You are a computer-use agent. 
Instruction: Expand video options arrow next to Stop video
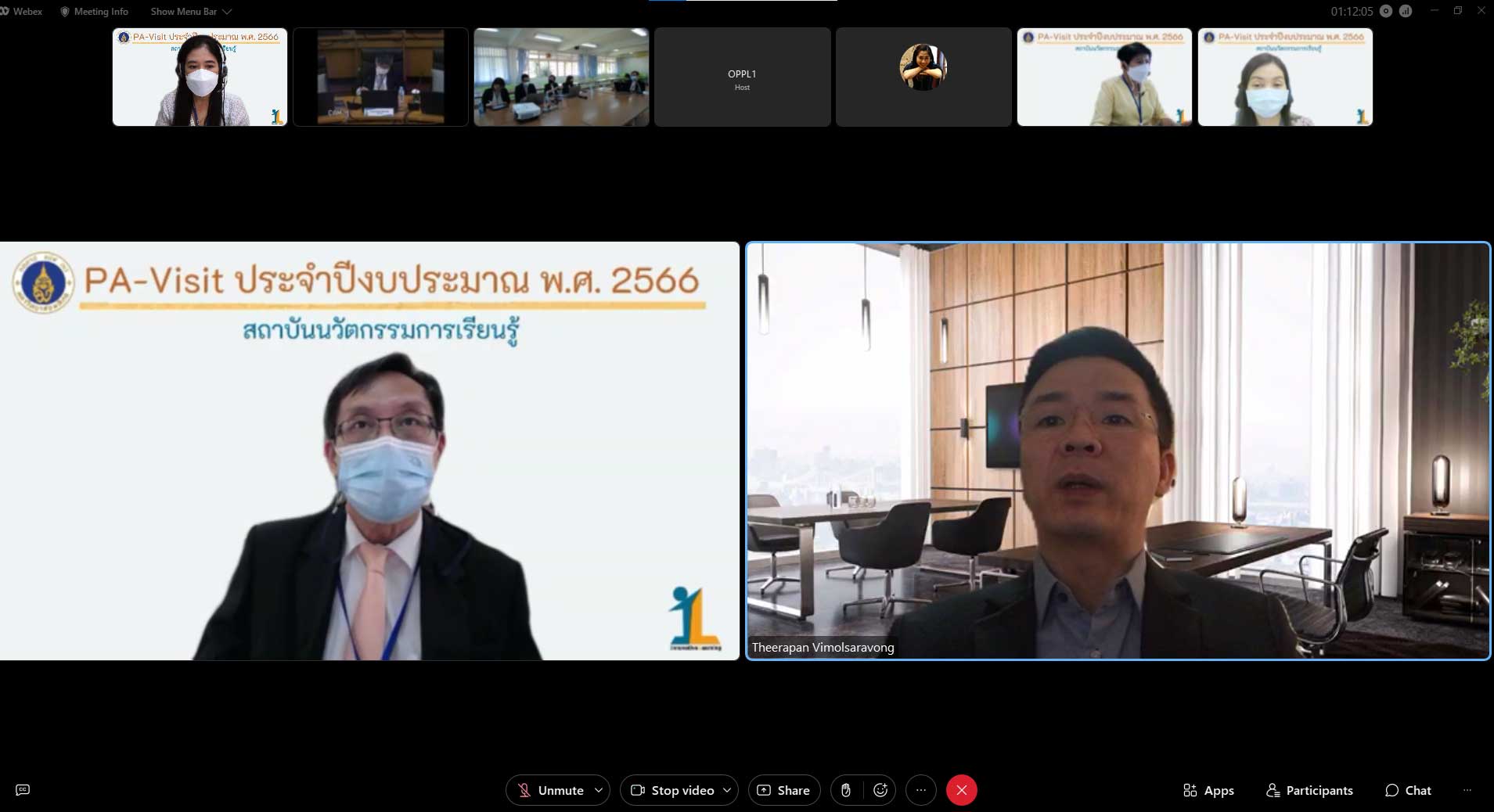click(x=727, y=790)
